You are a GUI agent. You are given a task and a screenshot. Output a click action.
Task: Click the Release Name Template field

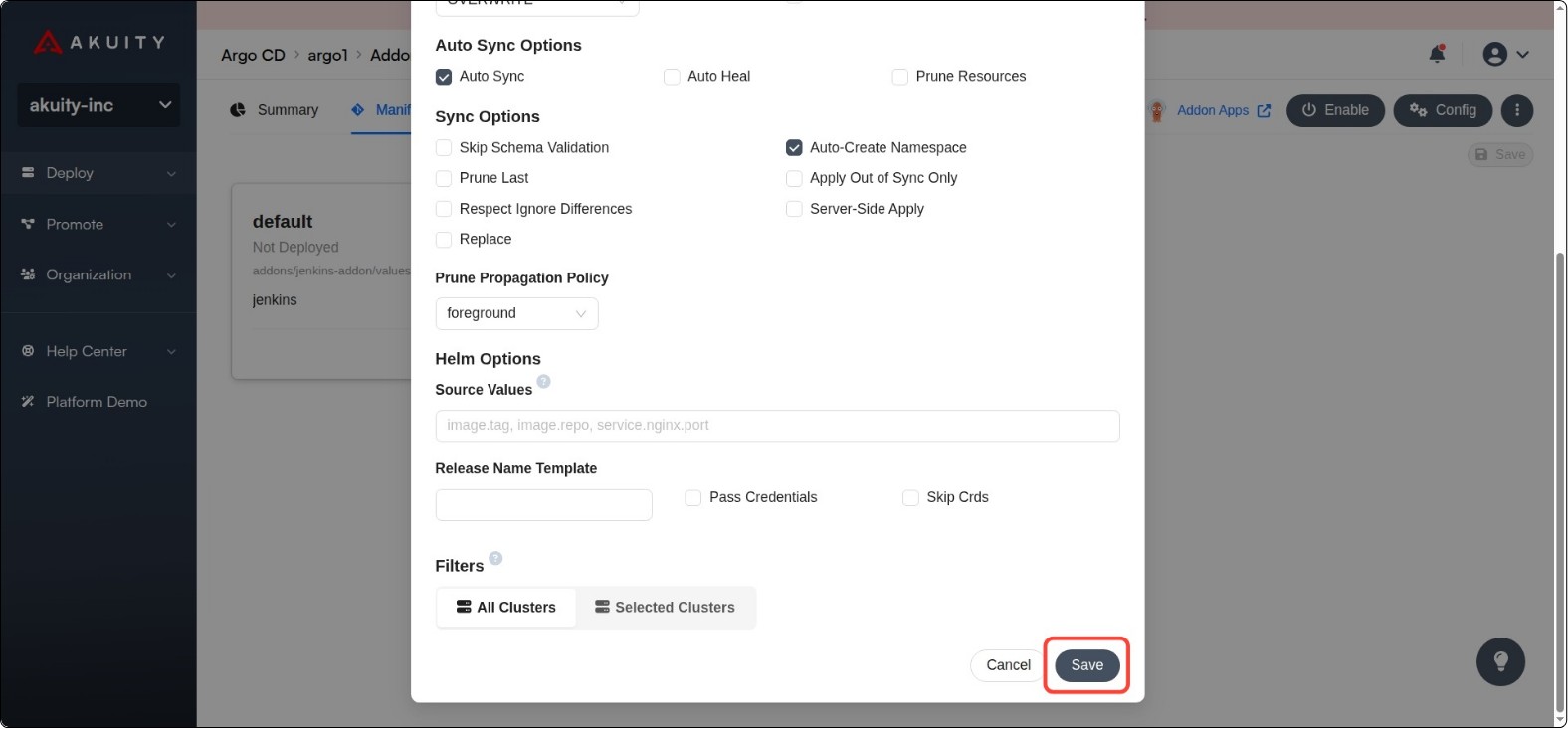pyautogui.click(x=543, y=505)
